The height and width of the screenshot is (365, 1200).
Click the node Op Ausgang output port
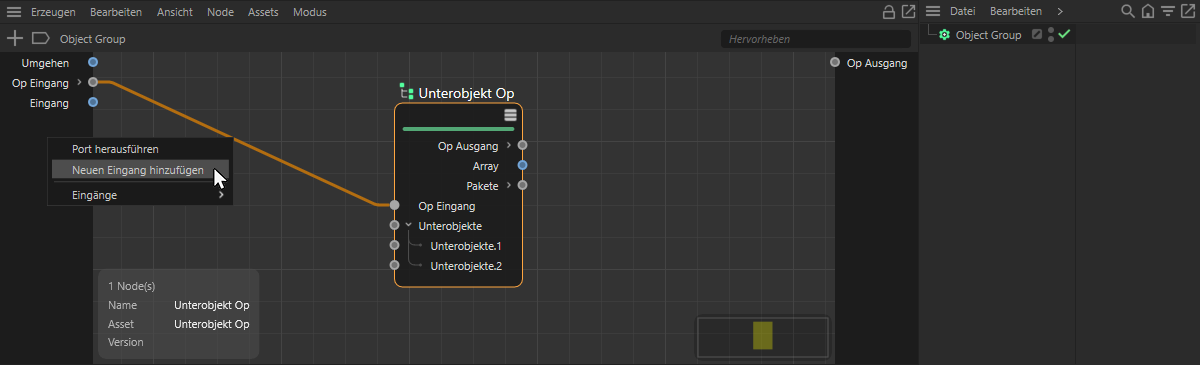click(522, 146)
